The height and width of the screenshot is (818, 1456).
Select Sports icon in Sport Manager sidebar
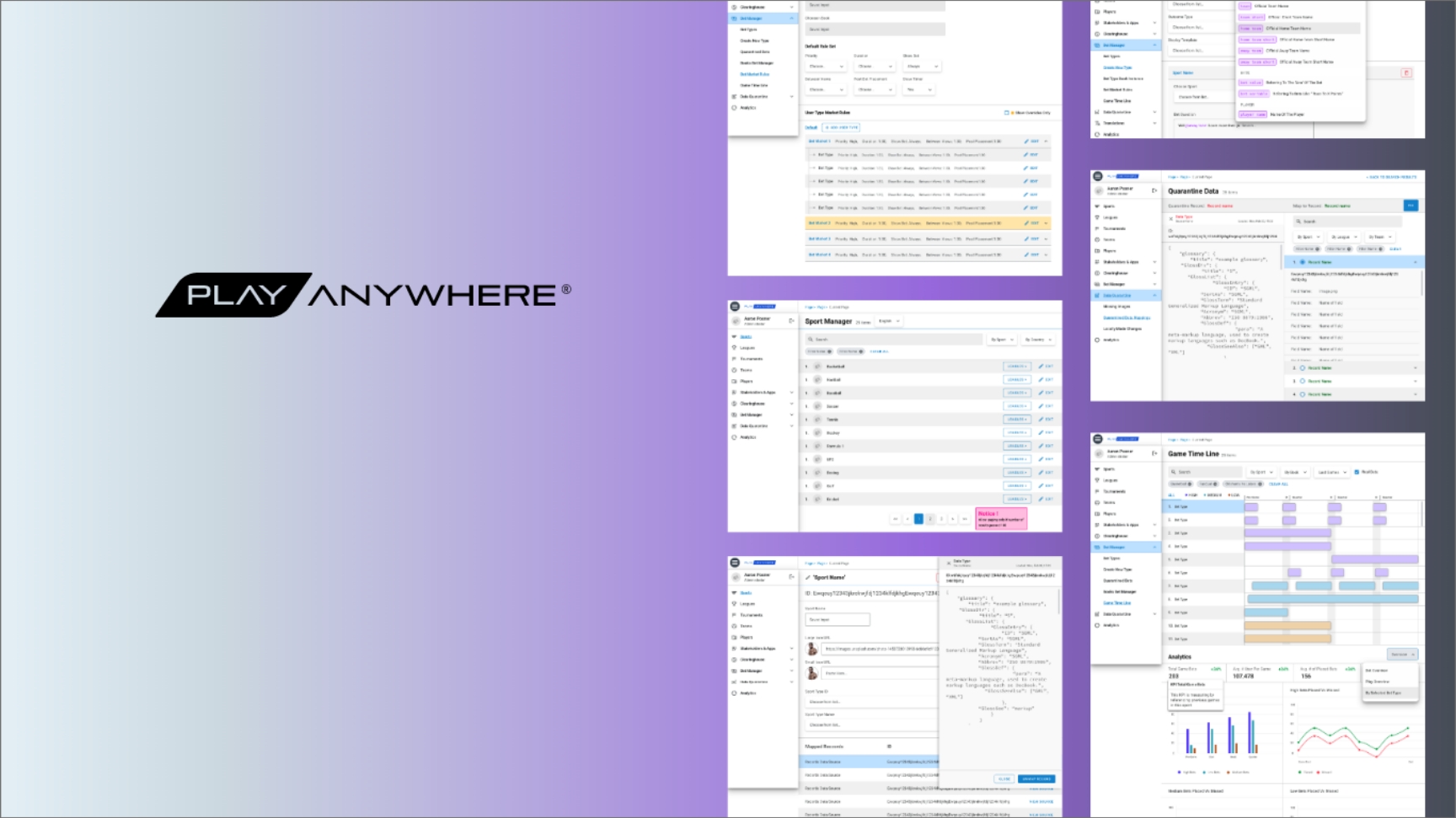tap(734, 336)
